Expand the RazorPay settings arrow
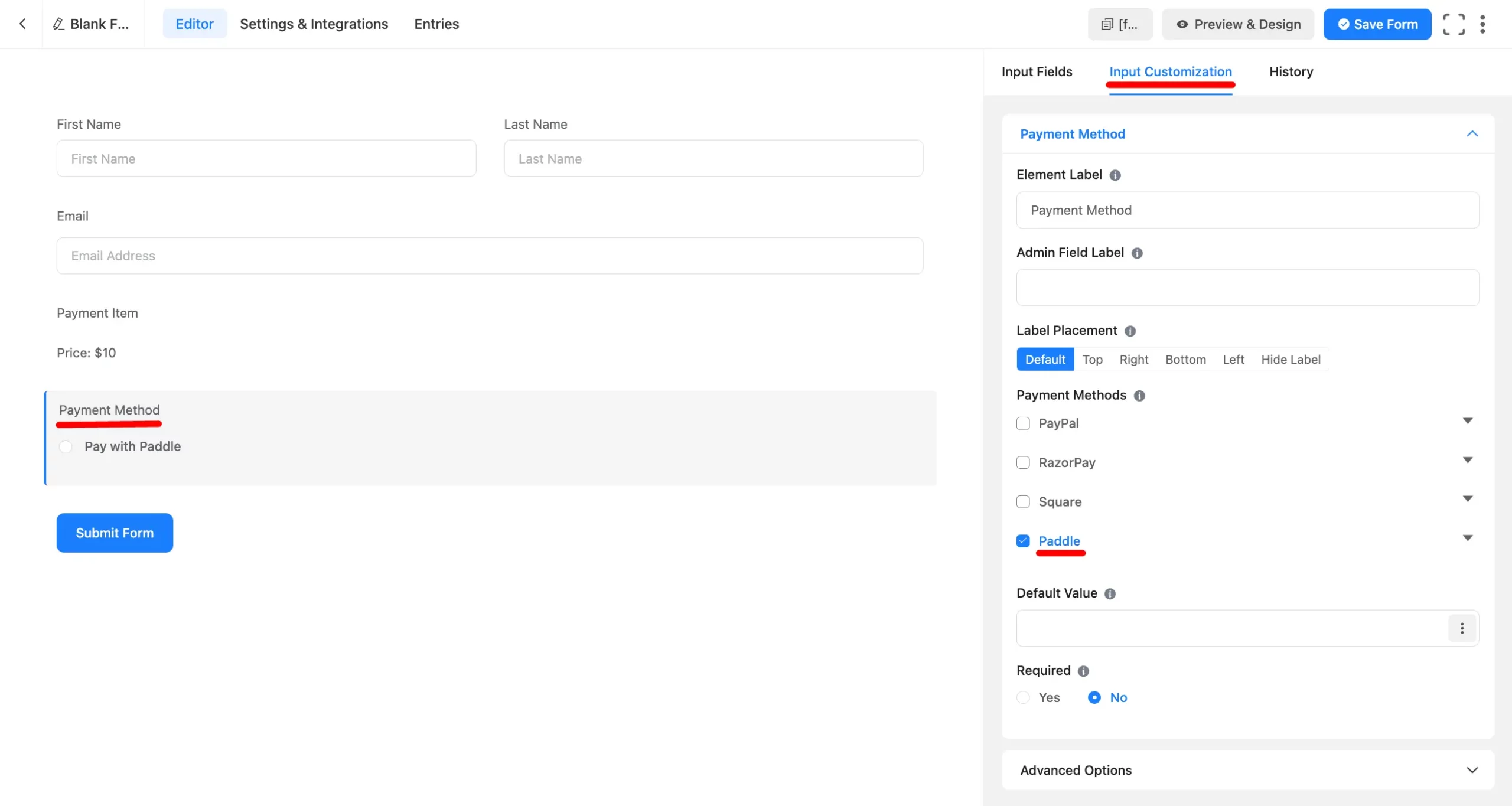The width and height of the screenshot is (1512, 806). pos(1467,460)
